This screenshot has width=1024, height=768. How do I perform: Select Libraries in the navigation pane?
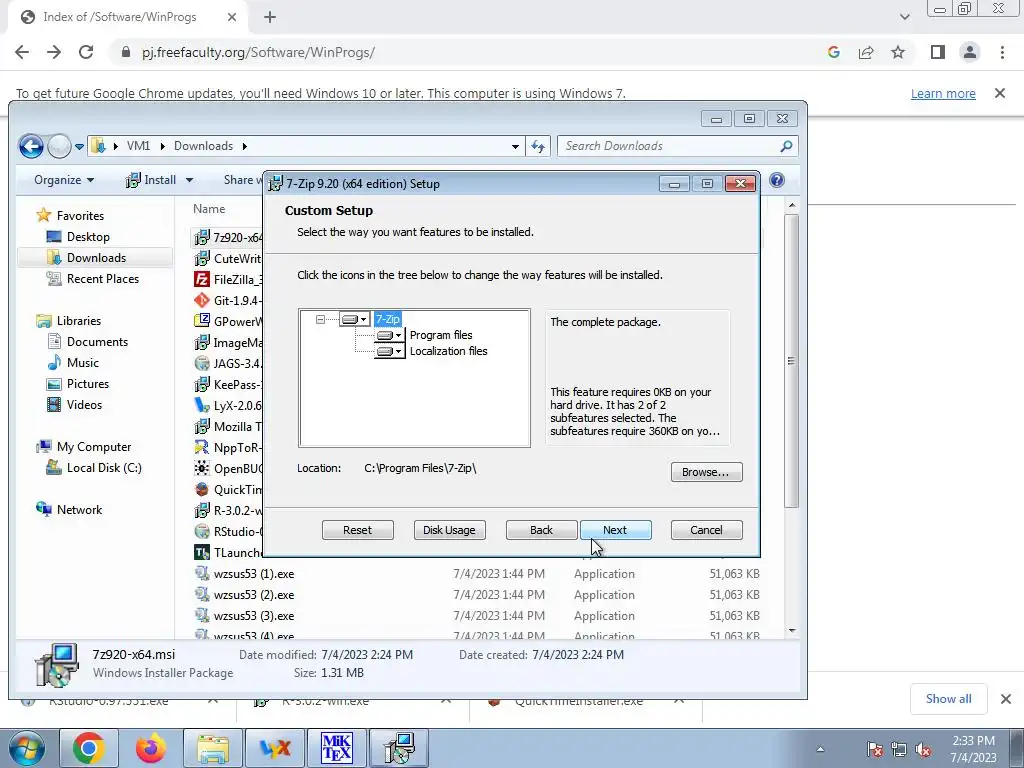pyautogui.click(x=78, y=321)
